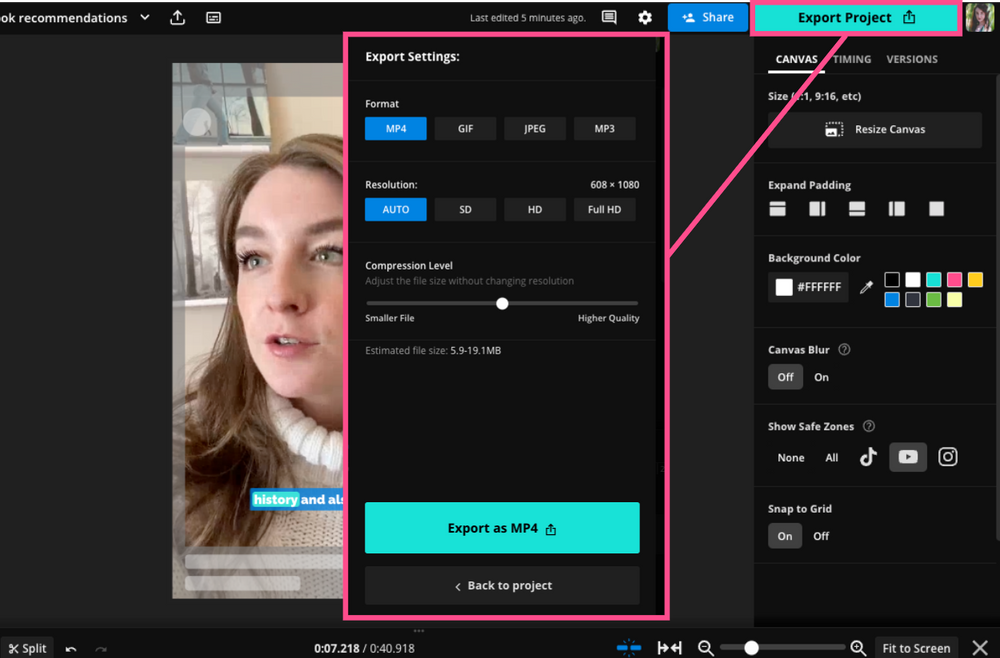
Task: Click the top padding expand icon
Action: point(777,208)
